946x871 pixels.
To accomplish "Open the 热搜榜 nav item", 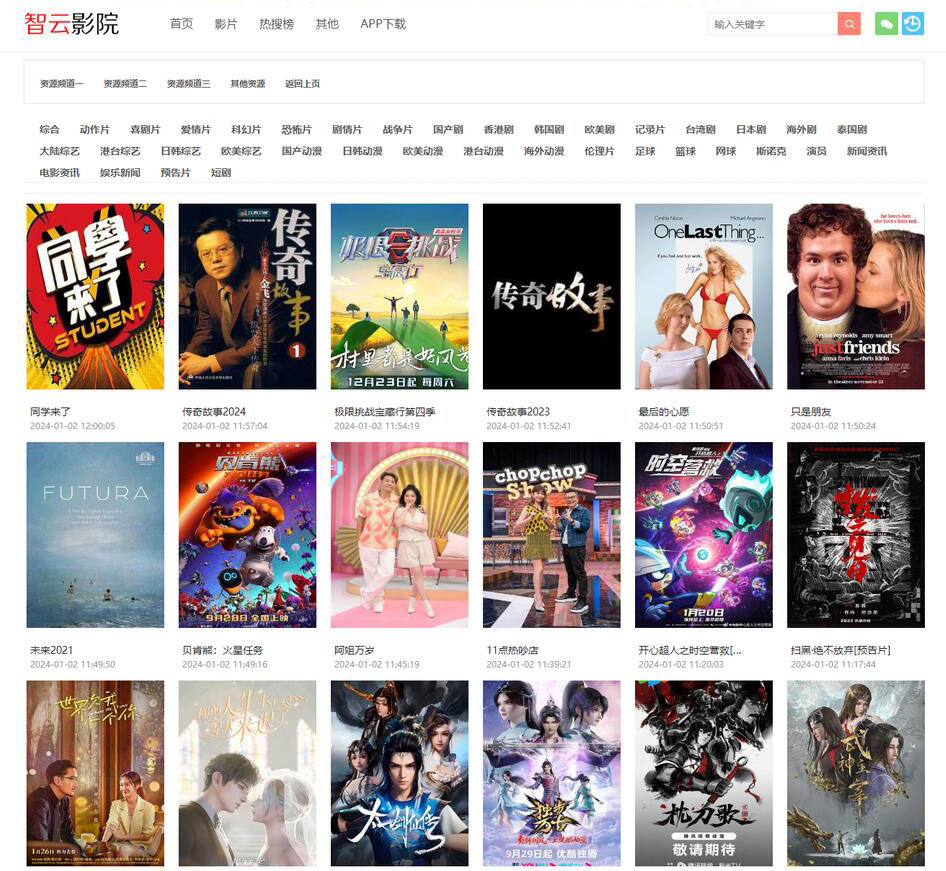I will coord(276,24).
